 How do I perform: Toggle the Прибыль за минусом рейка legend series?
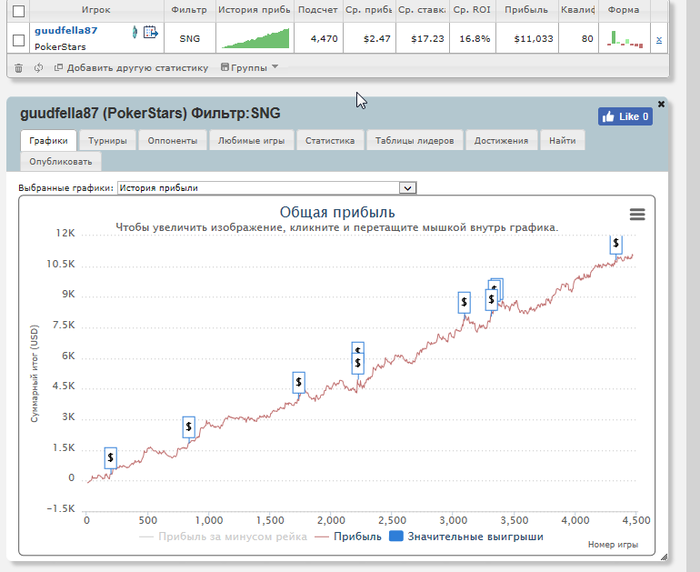[x=223, y=537]
